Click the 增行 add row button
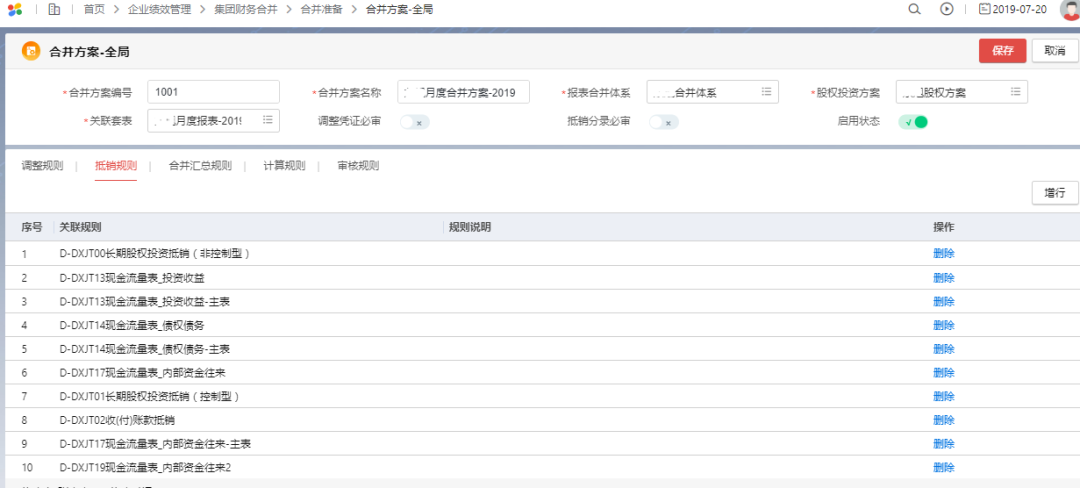This screenshot has height=488, width=1080. point(1054,193)
